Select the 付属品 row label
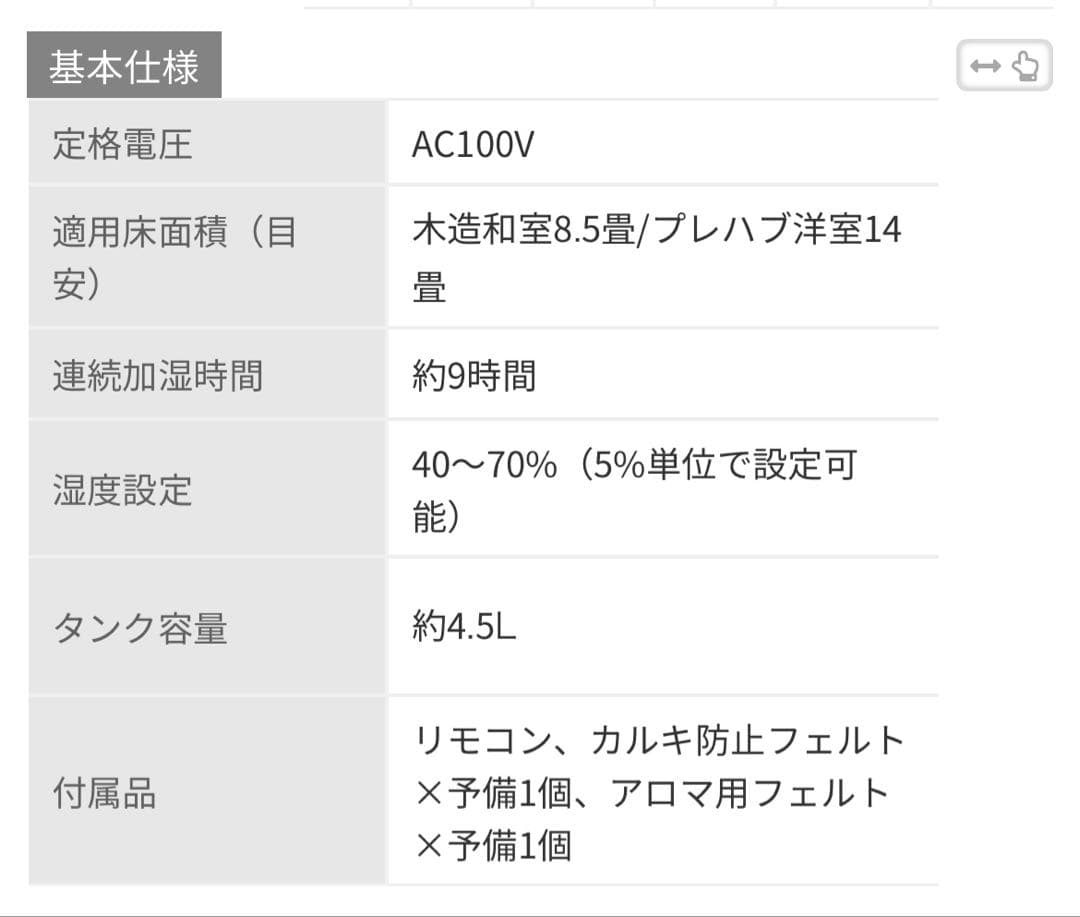This screenshot has width=1080, height=917. (104, 794)
